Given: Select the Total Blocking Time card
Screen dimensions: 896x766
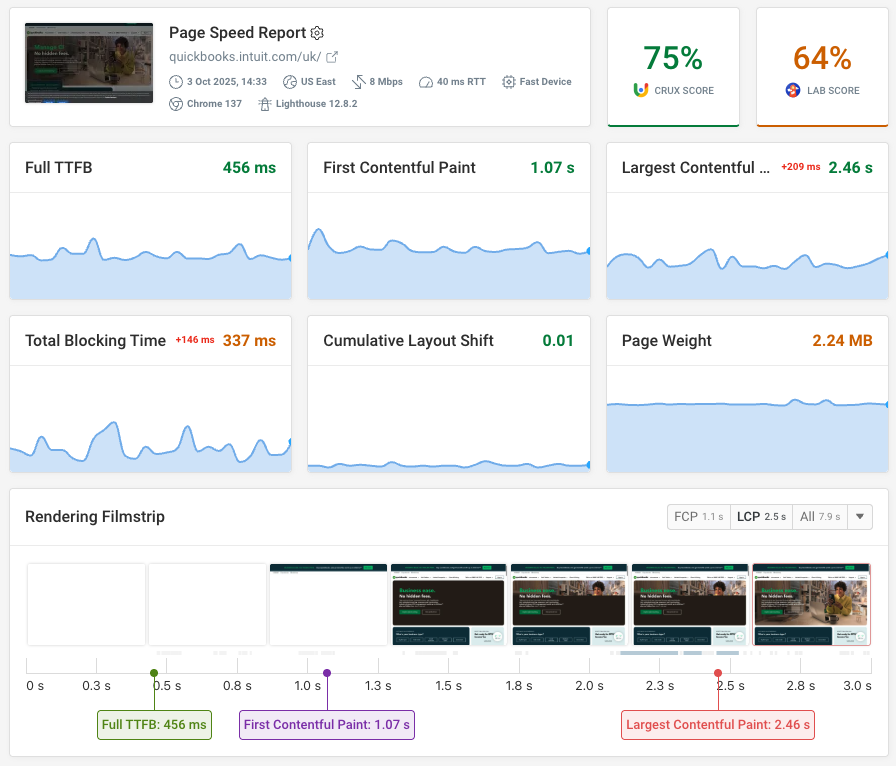Looking at the screenshot, I should [150, 394].
